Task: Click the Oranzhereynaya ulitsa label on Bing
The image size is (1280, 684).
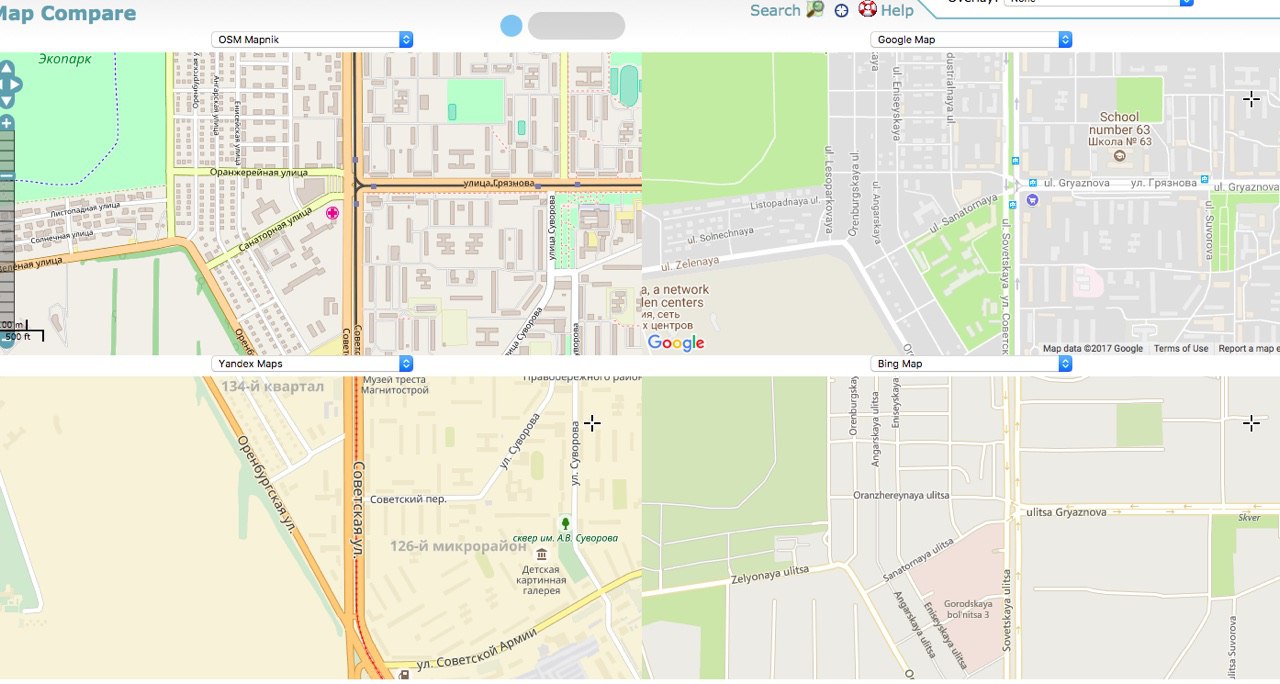Action: 901,494
